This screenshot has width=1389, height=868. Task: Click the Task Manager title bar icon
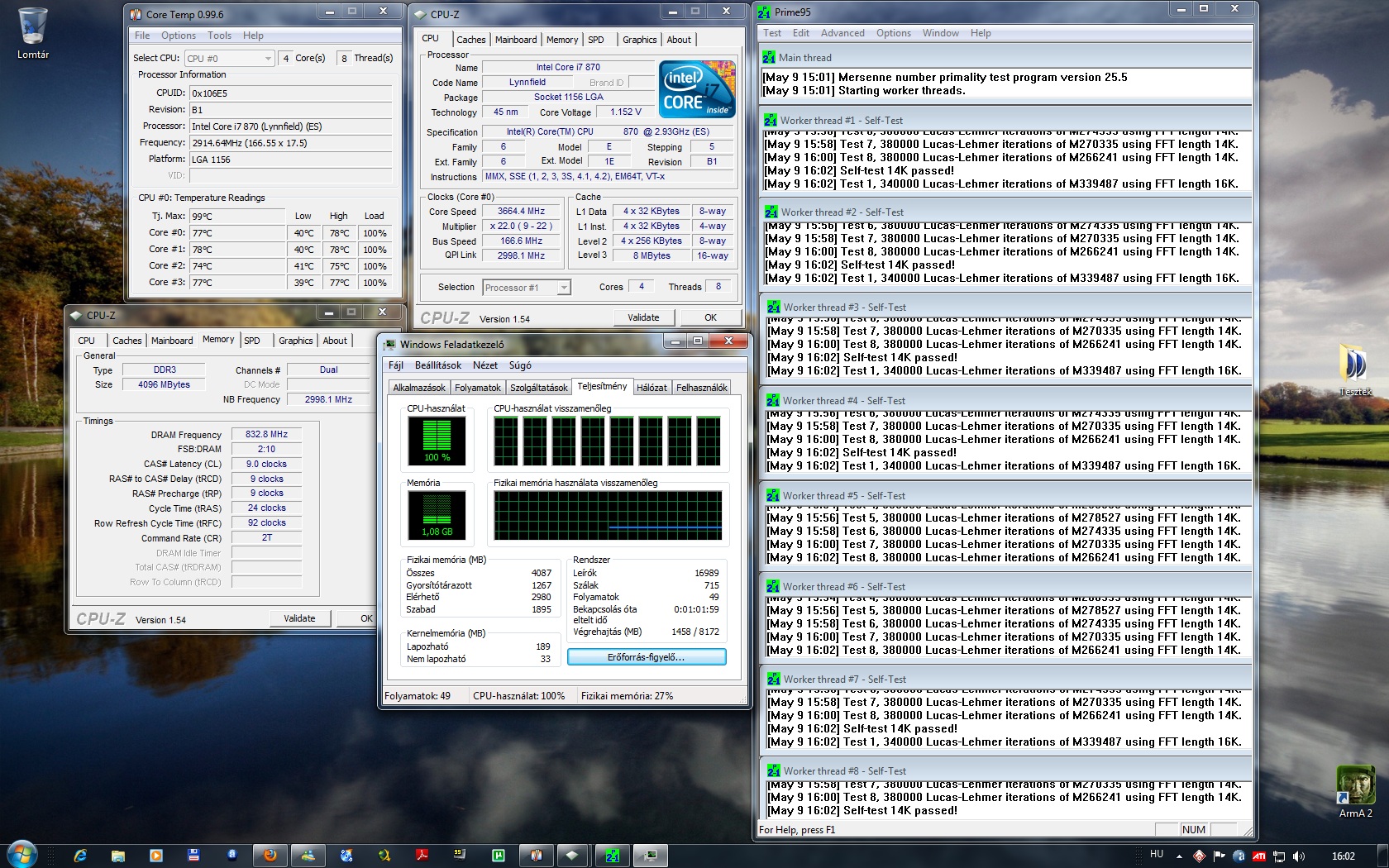pos(389,344)
